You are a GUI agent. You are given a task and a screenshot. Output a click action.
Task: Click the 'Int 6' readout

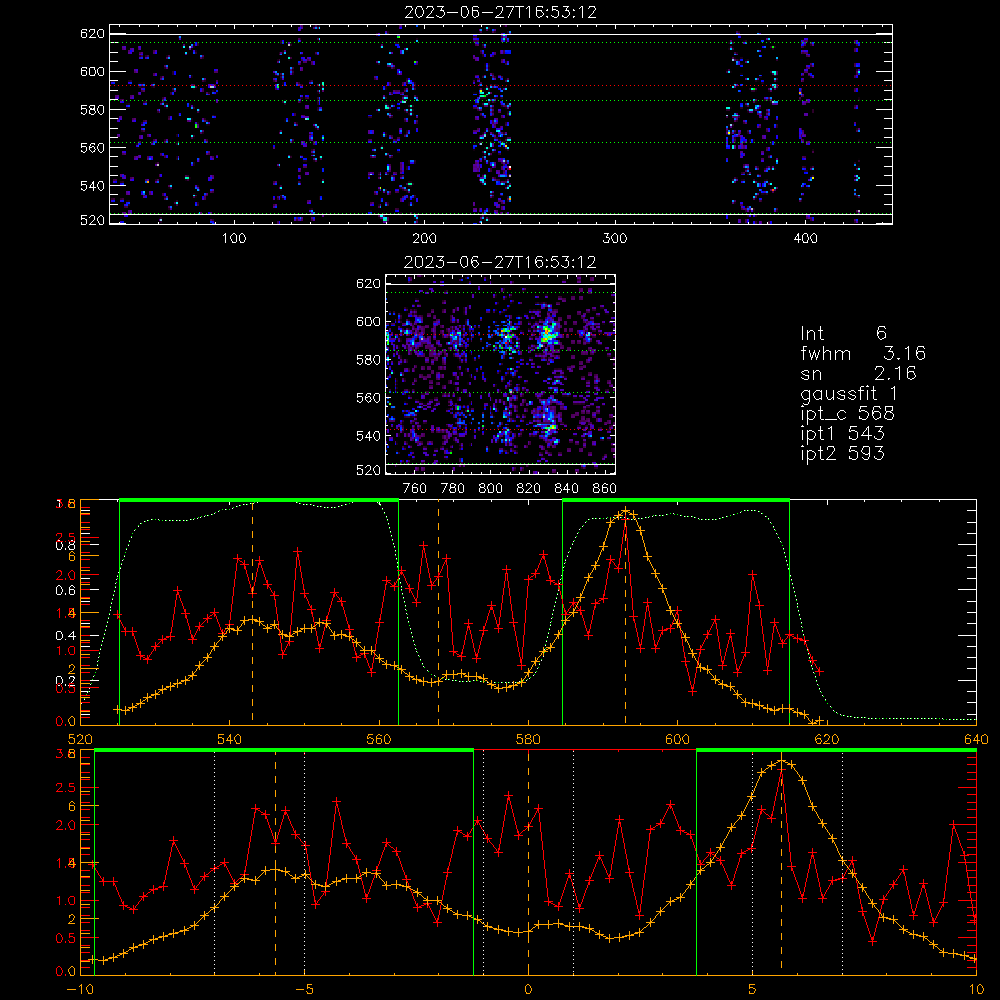click(843, 333)
